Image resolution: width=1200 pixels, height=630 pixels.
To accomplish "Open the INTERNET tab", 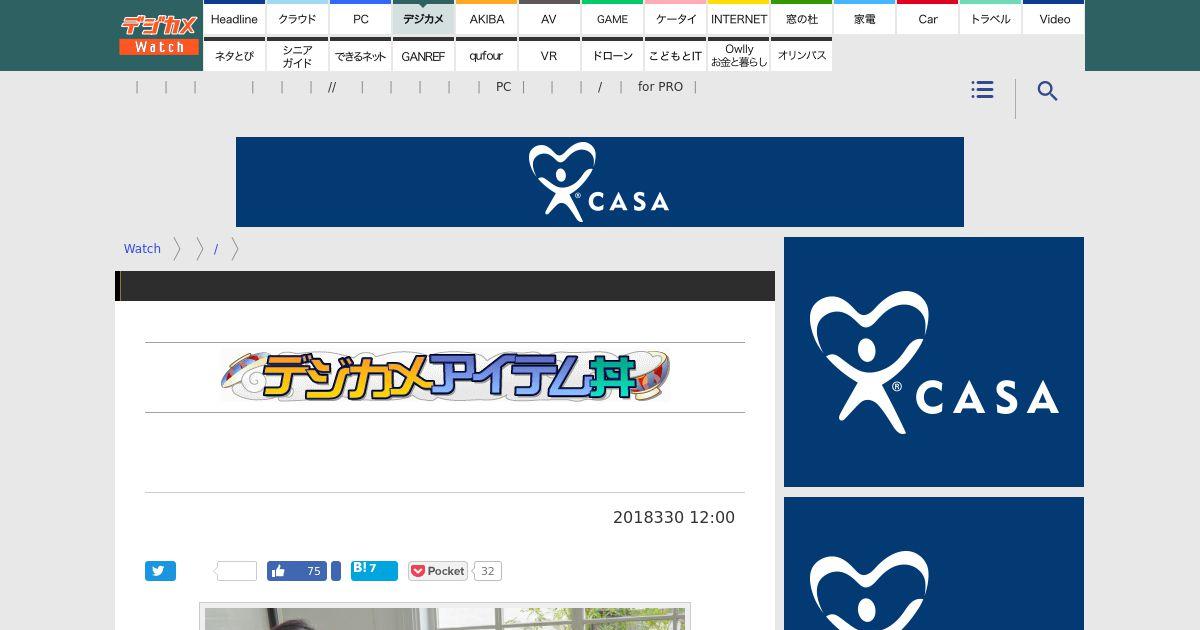I will click(x=738, y=18).
